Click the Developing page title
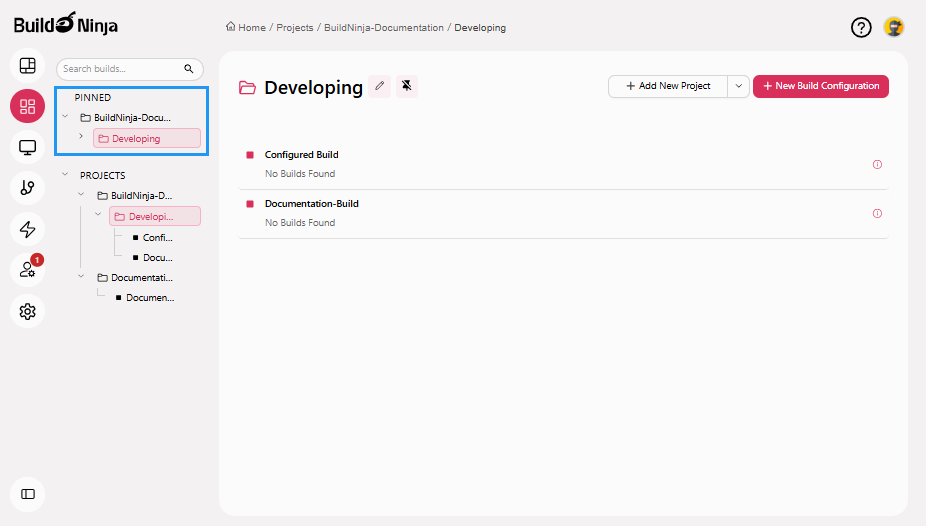 [x=314, y=87]
